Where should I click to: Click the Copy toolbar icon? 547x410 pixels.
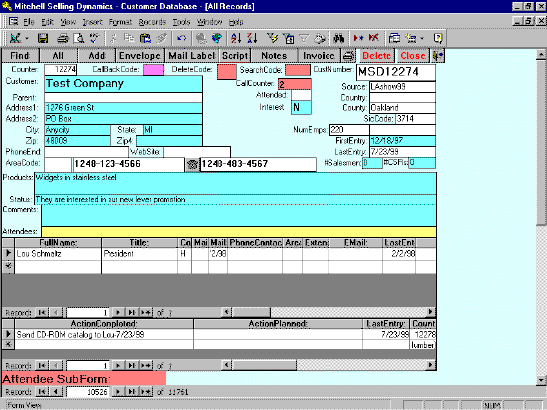pyautogui.click(x=129, y=38)
